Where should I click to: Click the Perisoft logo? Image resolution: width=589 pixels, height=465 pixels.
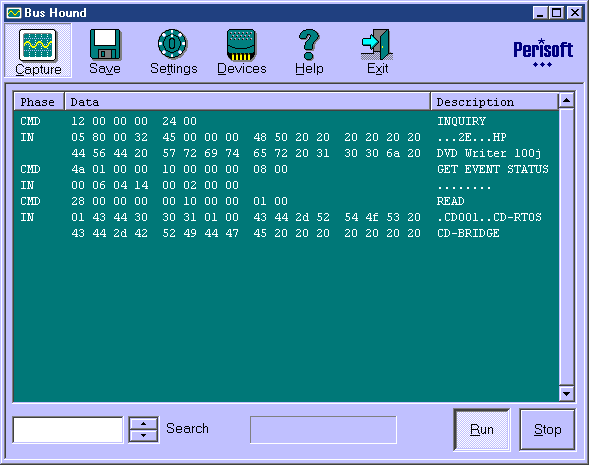pos(543,53)
